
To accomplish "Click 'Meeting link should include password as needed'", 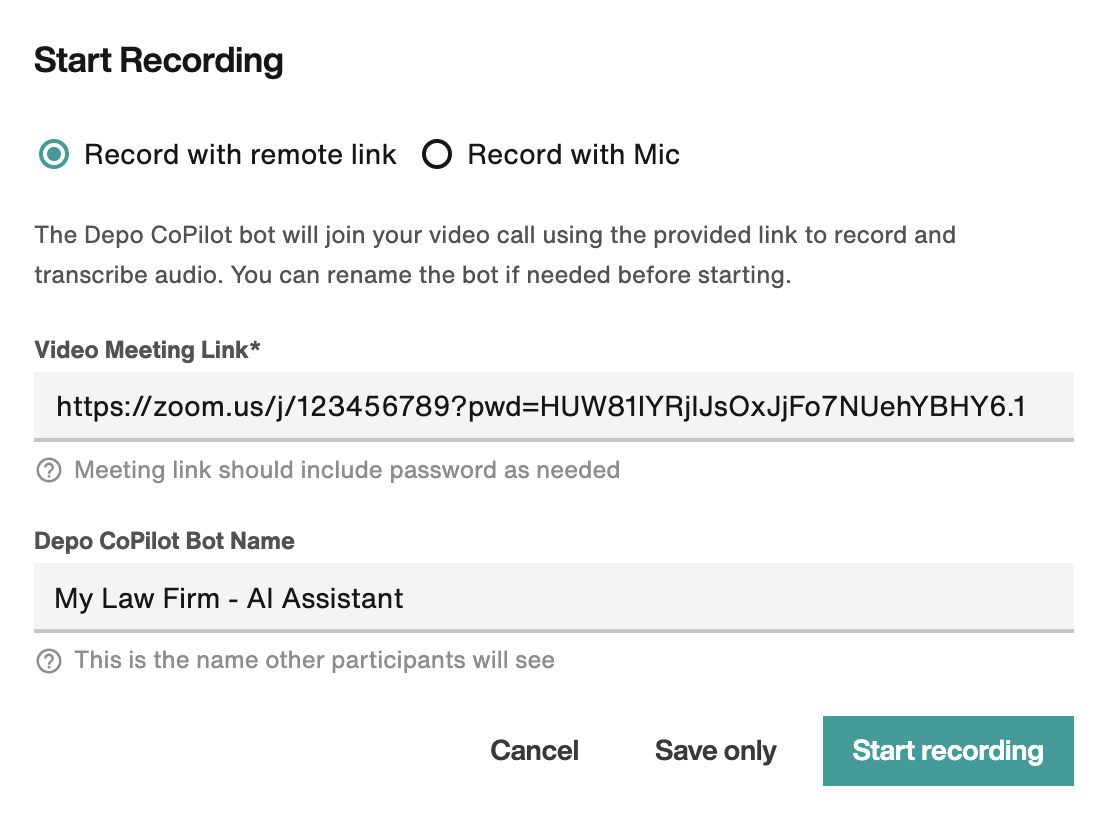I will pyautogui.click(x=347, y=470).
